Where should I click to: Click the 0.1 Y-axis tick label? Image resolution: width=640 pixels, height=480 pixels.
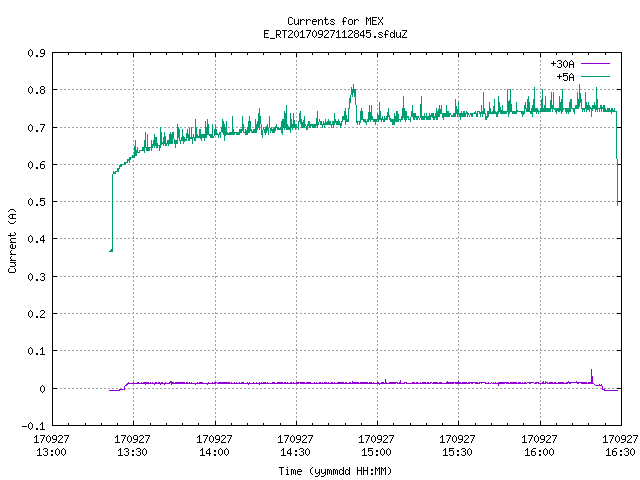click(x=36, y=351)
